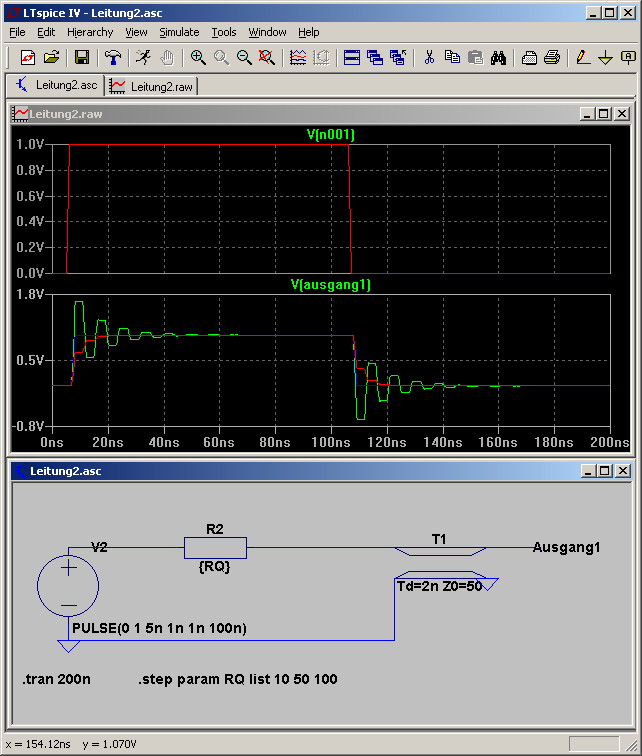Viewport: 642px width, 756px height.
Task: Maximize the Leitung2.raw plot window
Action: [603, 114]
